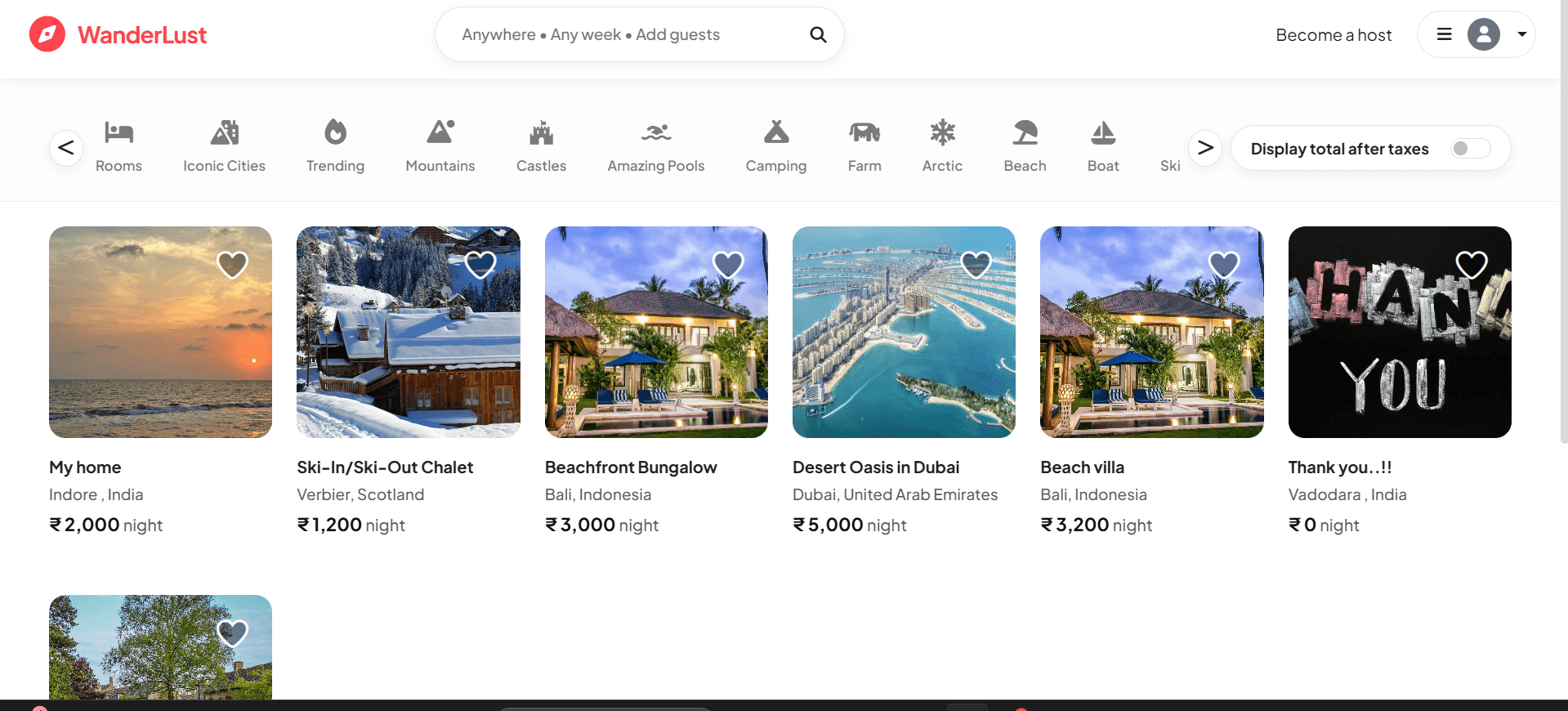Select the Castles category icon
This screenshot has height=711, width=1568.
541,132
